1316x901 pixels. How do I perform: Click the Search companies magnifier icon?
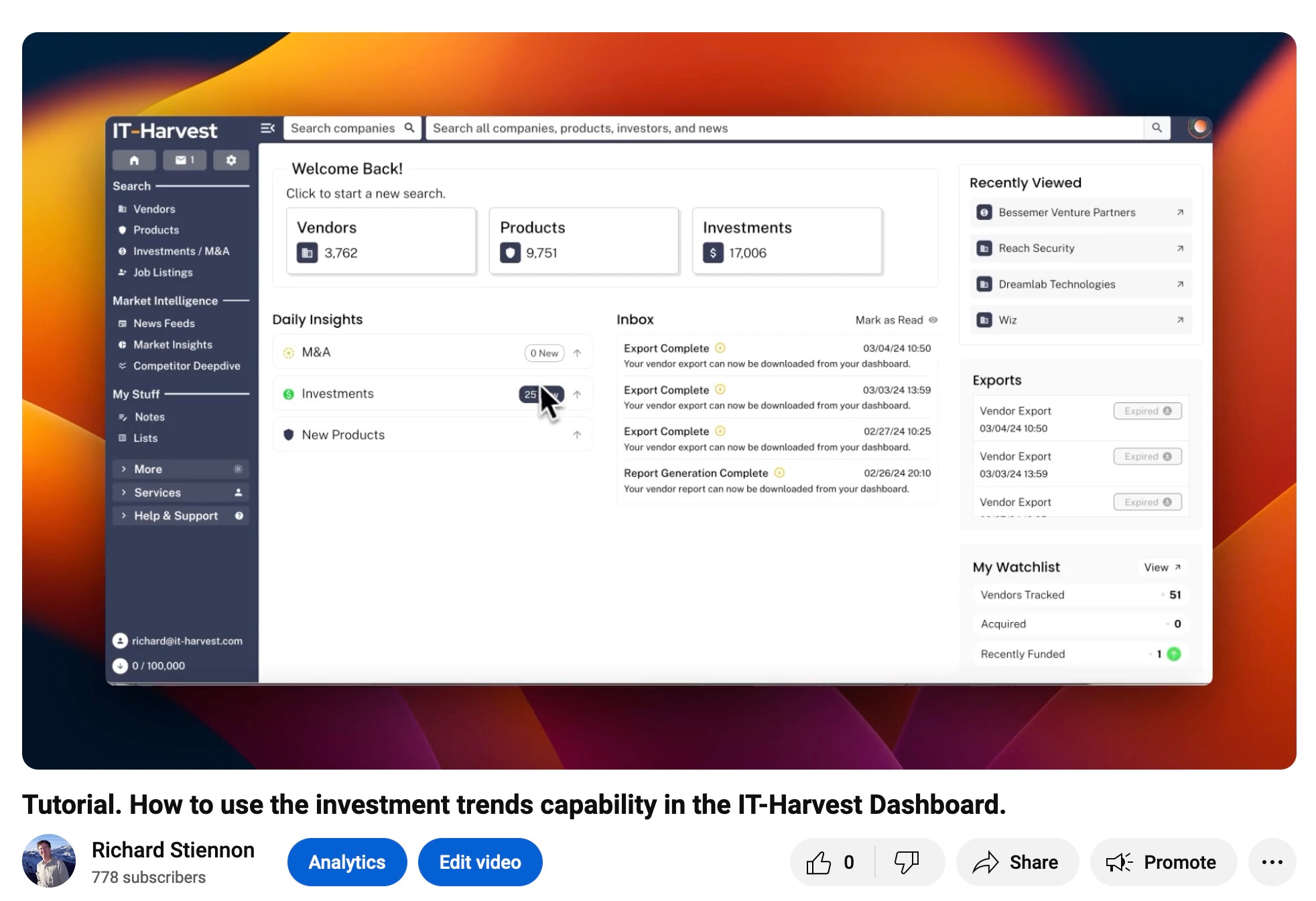click(409, 127)
